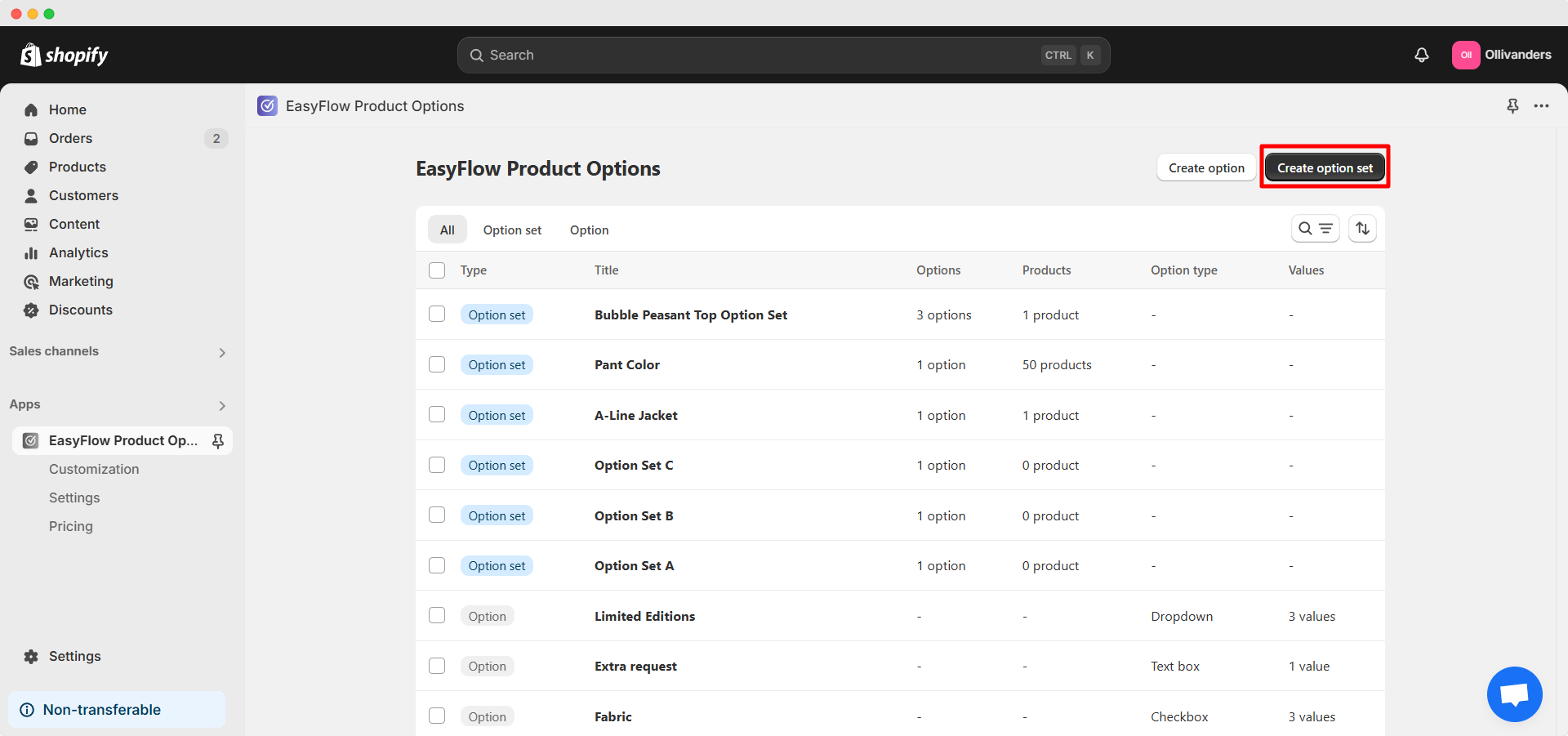Click the Checkbox option type cell
This screenshot has width=1568, height=736.
coord(1179,716)
